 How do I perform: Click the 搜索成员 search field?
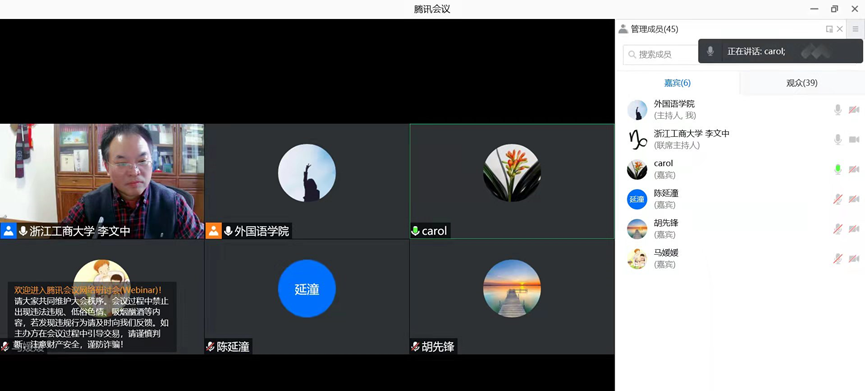[661, 55]
